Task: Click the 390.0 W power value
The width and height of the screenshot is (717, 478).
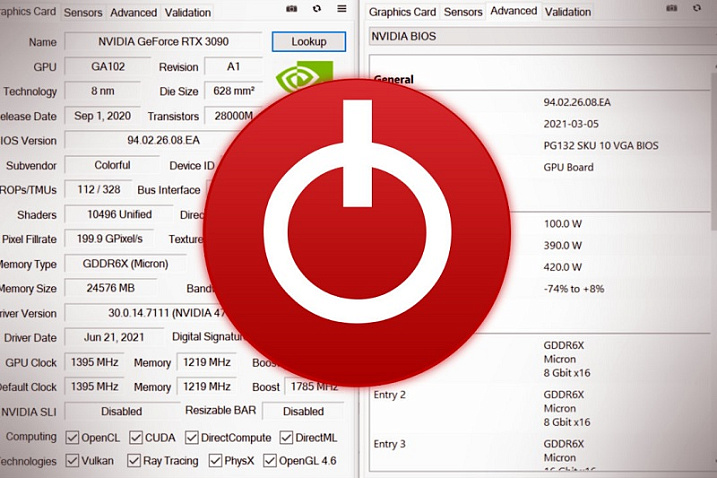Action: 563,246
